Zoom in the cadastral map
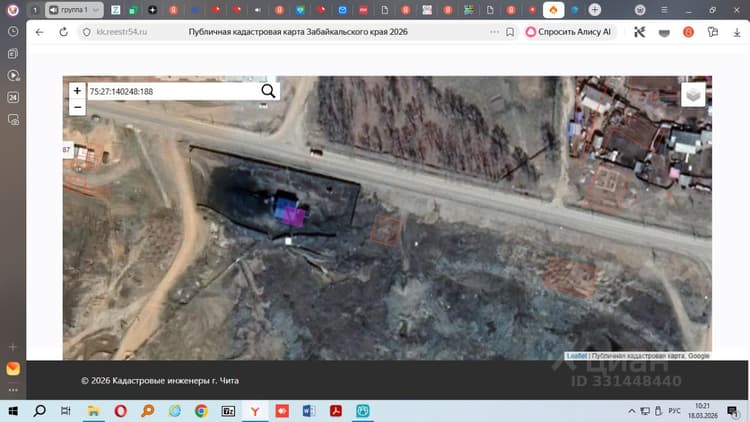The width and height of the screenshot is (750, 422). coord(77,91)
